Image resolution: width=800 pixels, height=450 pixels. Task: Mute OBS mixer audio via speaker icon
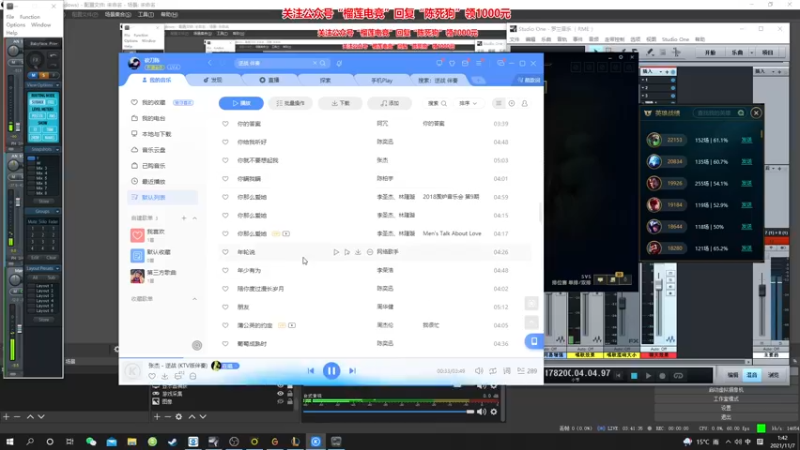pos(481,412)
